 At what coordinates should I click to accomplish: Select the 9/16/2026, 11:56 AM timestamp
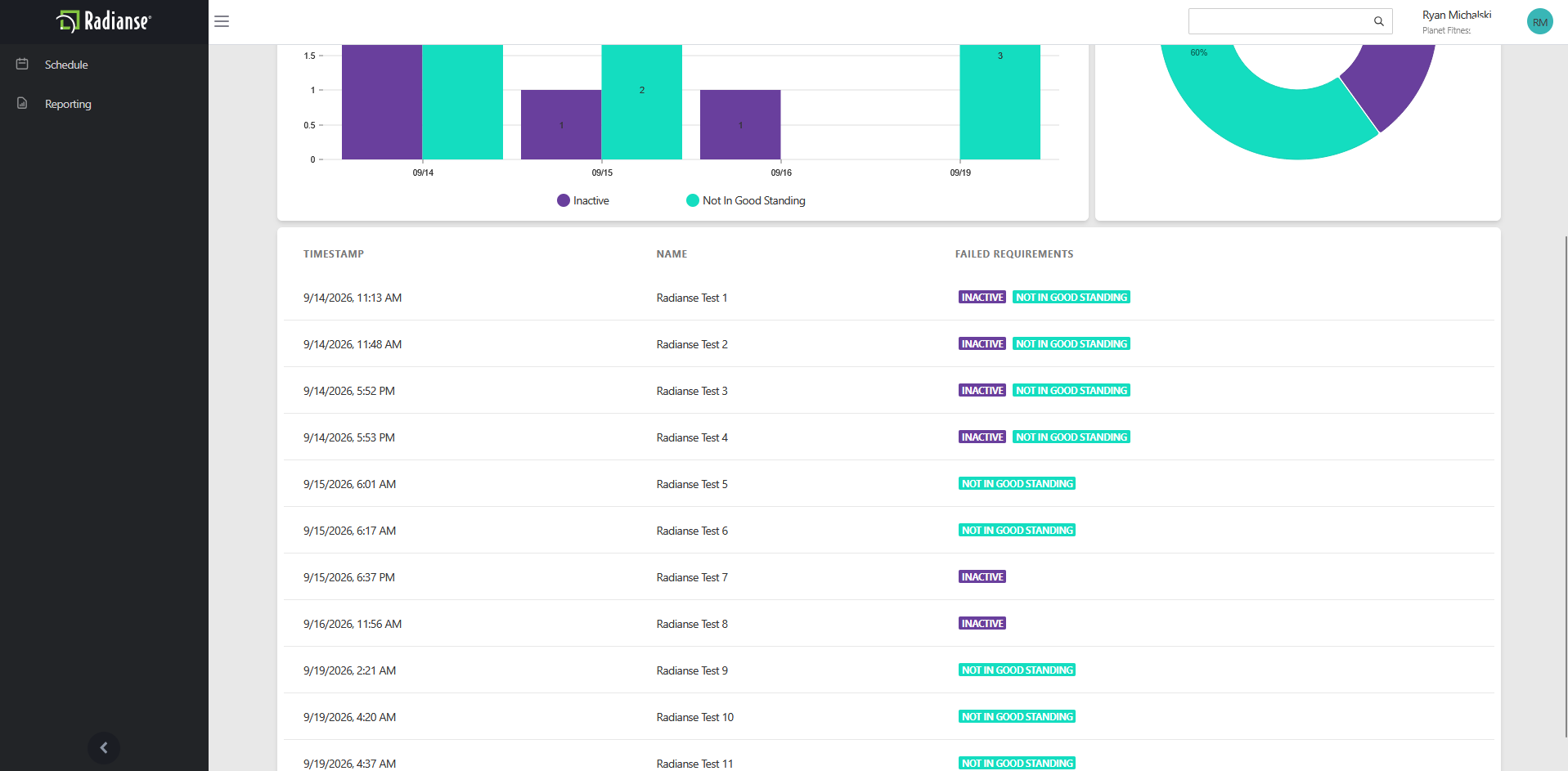coord(353,624)
